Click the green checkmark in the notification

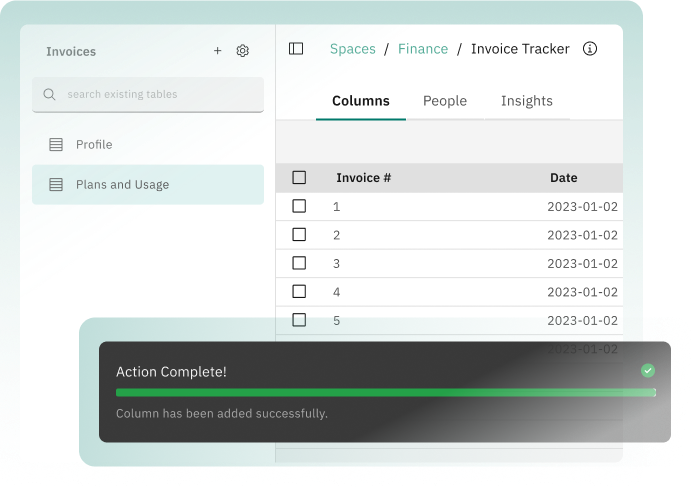tap(648, 371)
